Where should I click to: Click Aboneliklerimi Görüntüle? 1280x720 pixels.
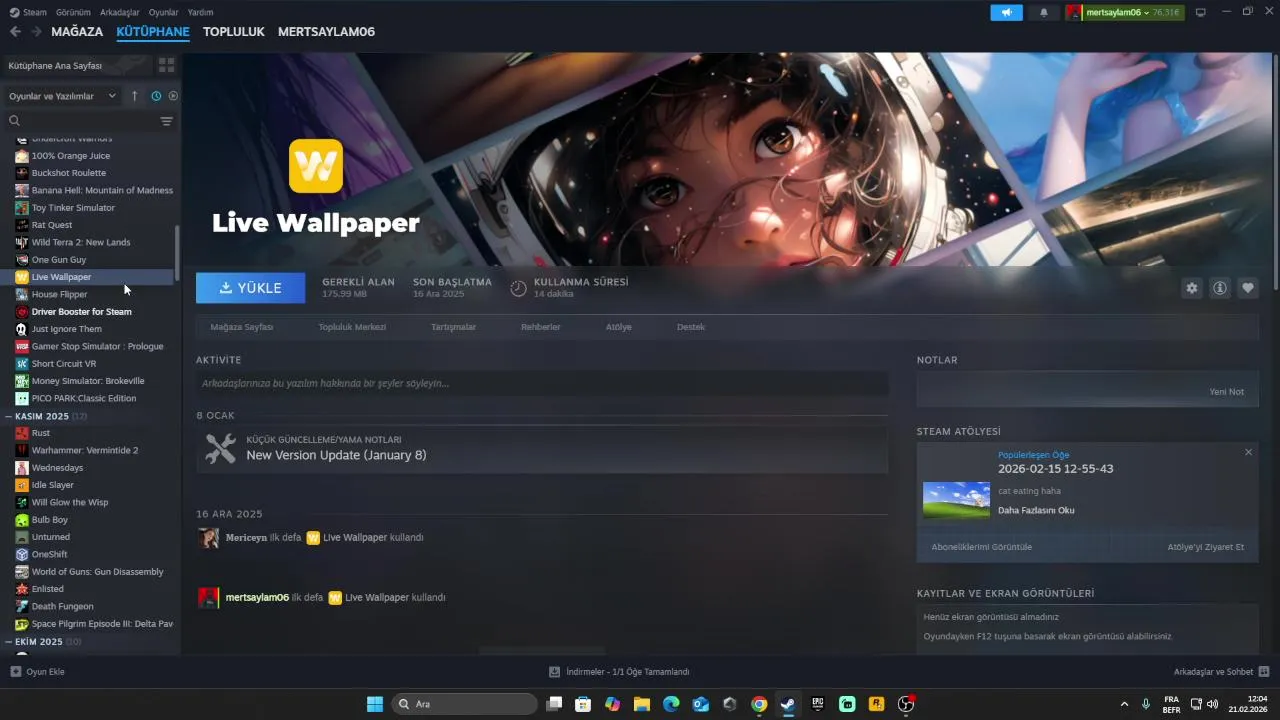point(982,547)
